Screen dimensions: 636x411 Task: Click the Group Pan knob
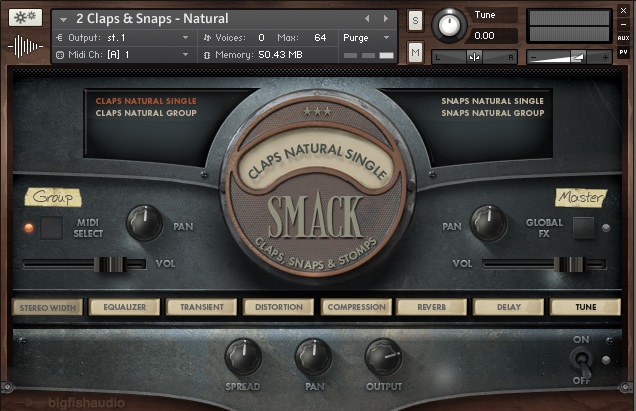coord(144,223)
